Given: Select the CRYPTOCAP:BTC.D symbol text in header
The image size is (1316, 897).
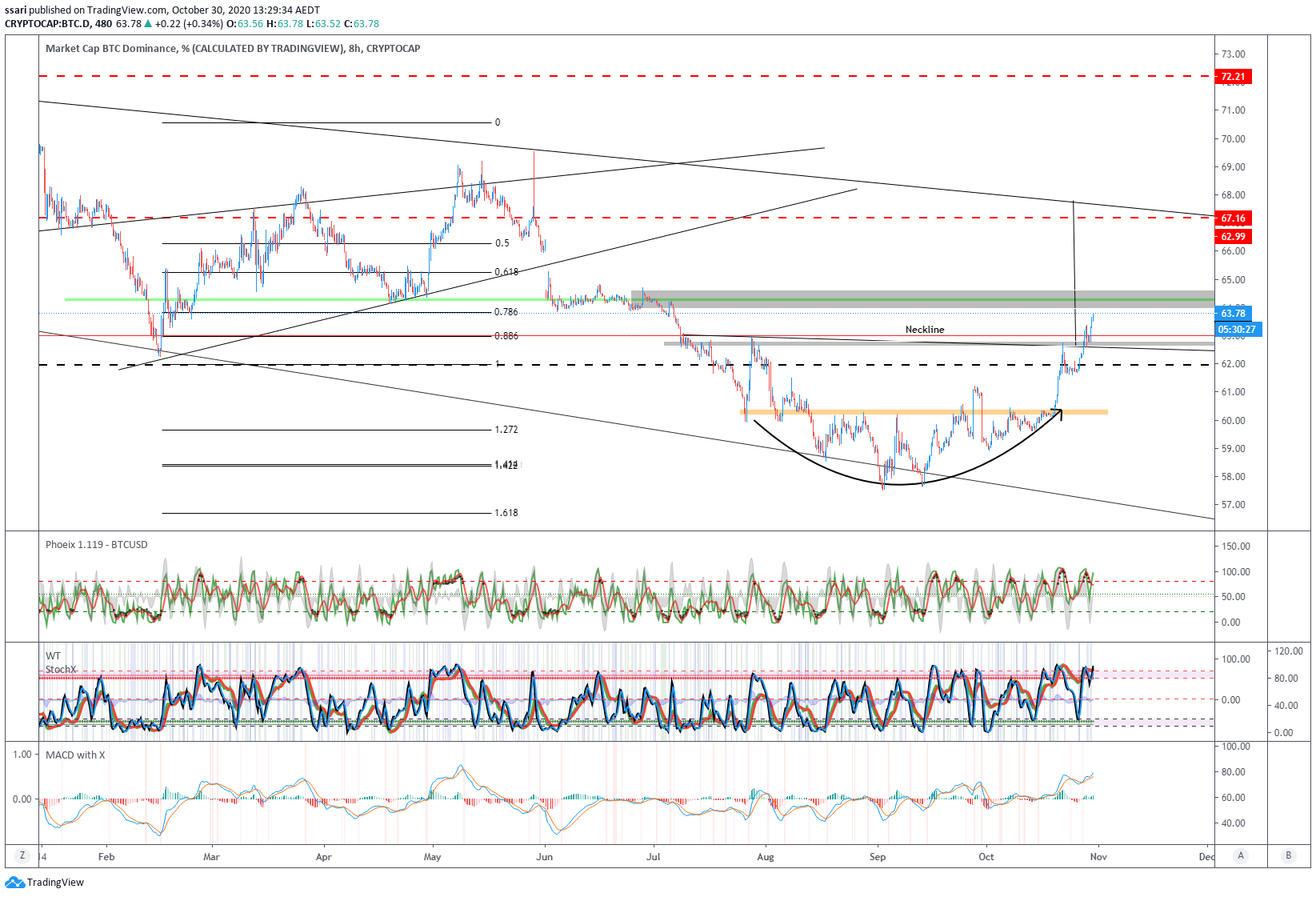Looking at the screenshot, I should click(47, 23).
